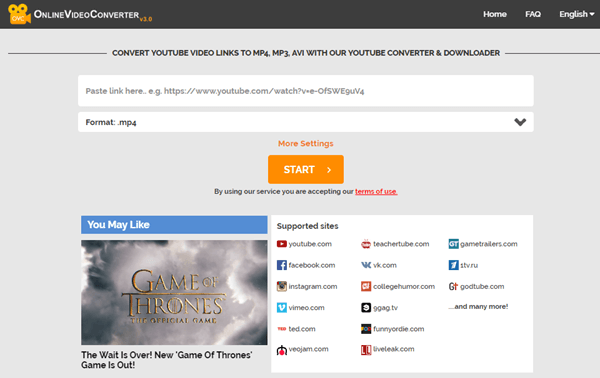The height and width of the screenshot is (378, 600).
Task: Expand More Settings link
Action: [x=305, y=143]
